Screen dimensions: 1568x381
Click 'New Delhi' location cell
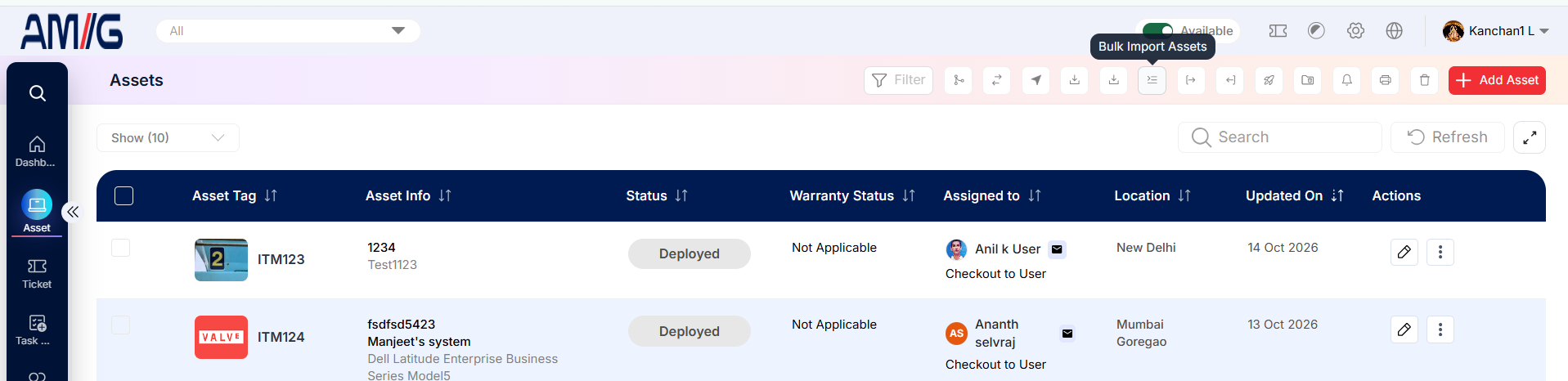pos(1146,248)
